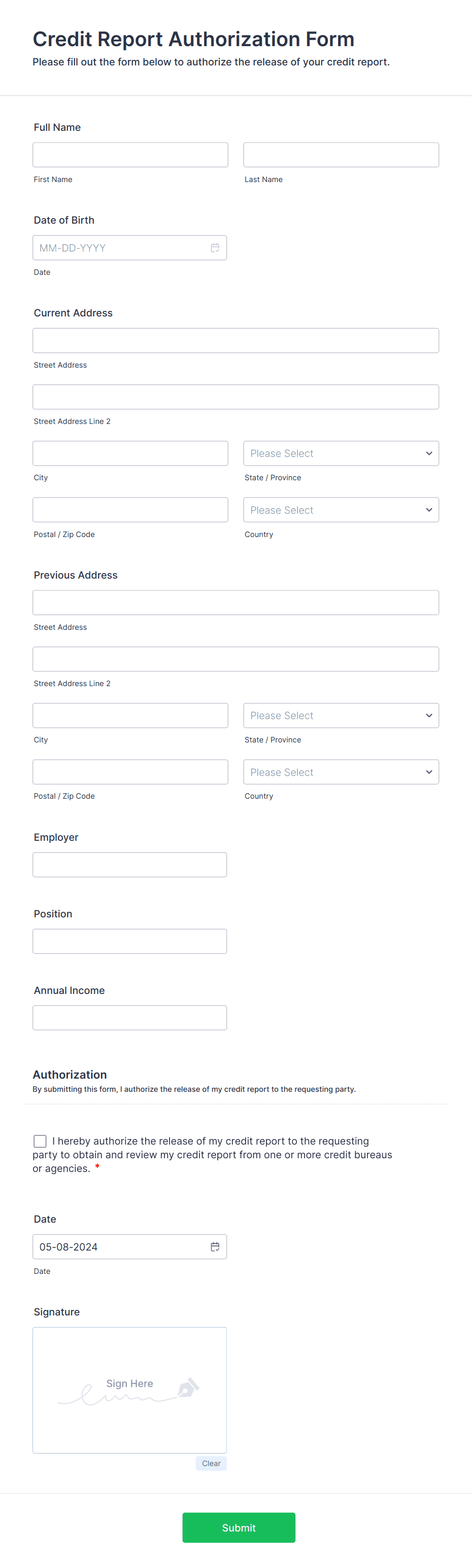Open the Date of Birth calendar picker
472x1568 pixels.
[215, 247]
